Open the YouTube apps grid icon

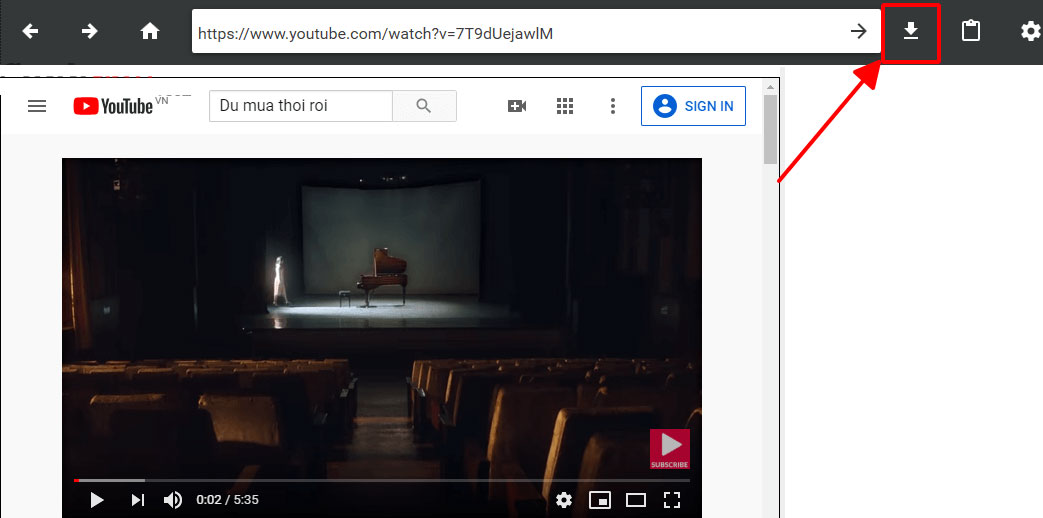(565, 106)
